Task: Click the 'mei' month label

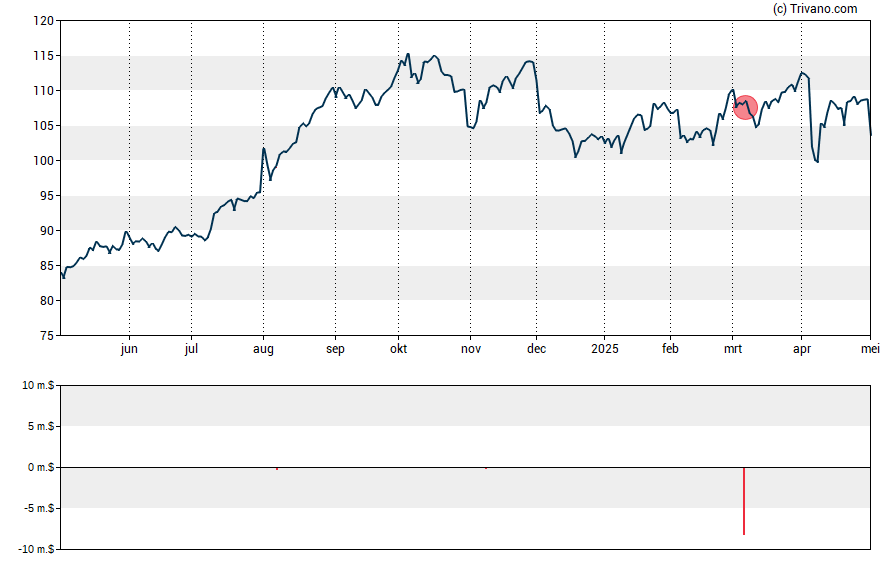Action: (870, 349)
